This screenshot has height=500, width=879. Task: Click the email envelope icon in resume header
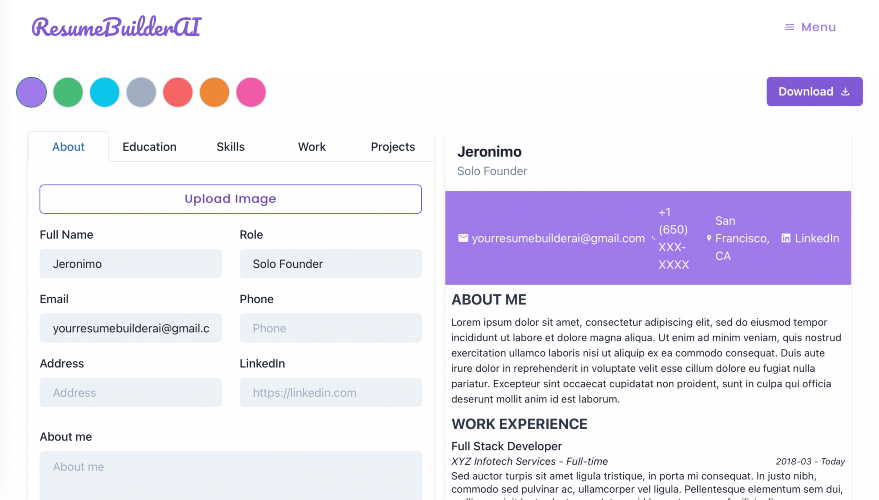tap(462, 238)
